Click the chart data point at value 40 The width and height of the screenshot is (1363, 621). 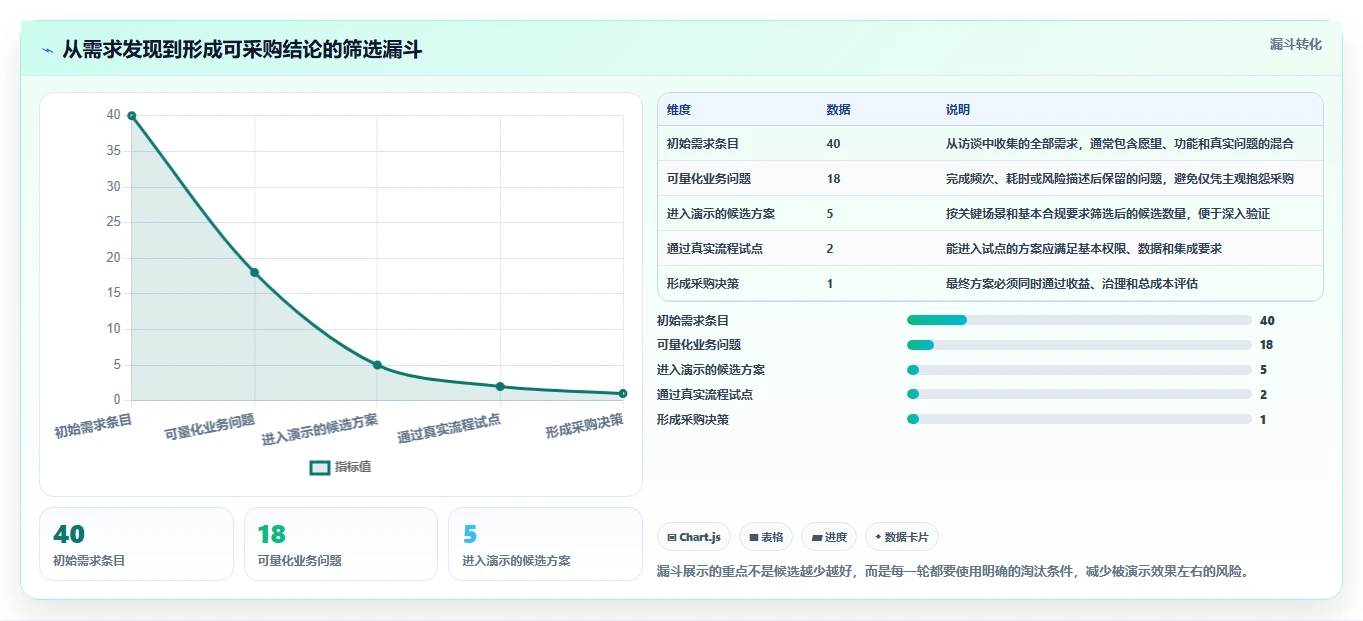[132, 116]
